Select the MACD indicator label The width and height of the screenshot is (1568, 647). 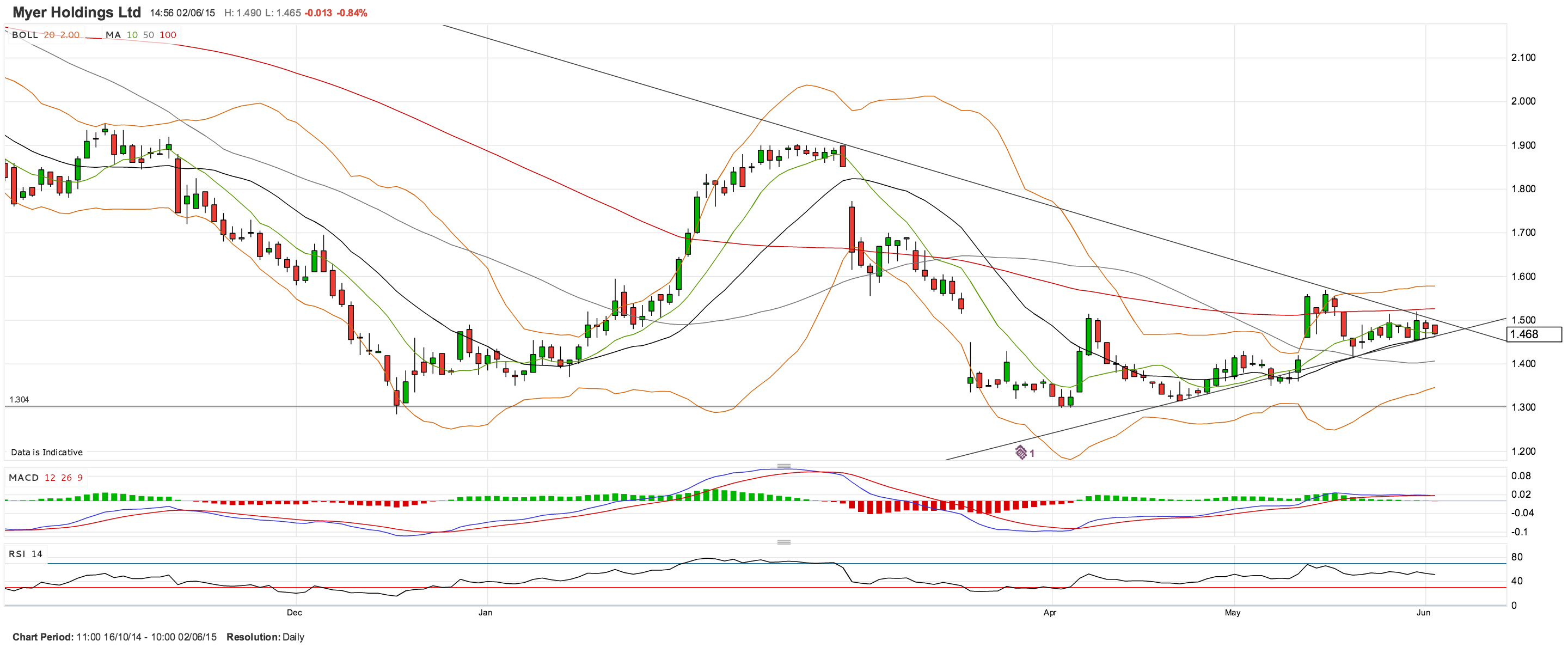coord(24,477)
